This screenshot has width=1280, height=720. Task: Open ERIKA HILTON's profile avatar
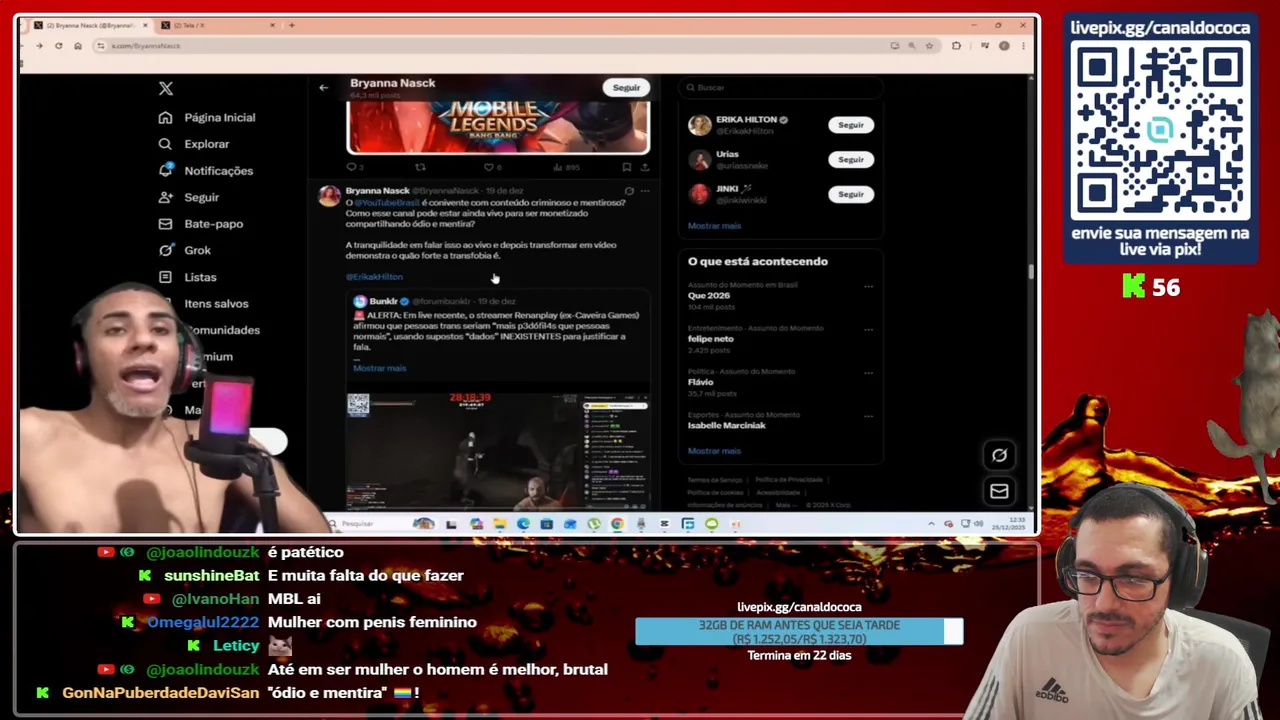click(700, 125)
